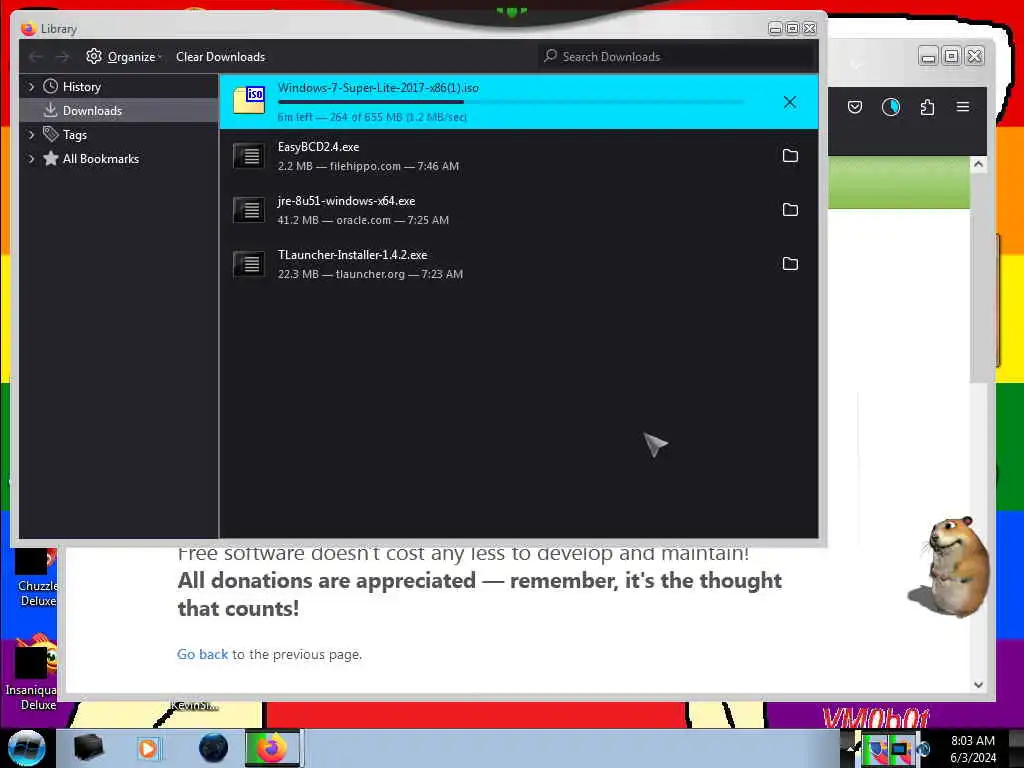The width and height of the screenshot is (1024, 768).
Task: Minimize the Library window
Action: (775, 28)
